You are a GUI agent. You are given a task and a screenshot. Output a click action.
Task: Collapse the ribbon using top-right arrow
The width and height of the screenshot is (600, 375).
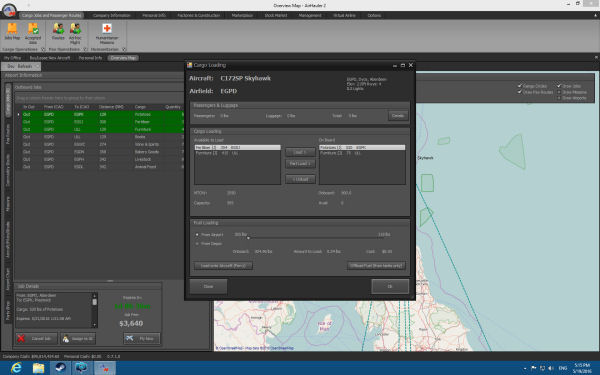[x=595, y=15]
